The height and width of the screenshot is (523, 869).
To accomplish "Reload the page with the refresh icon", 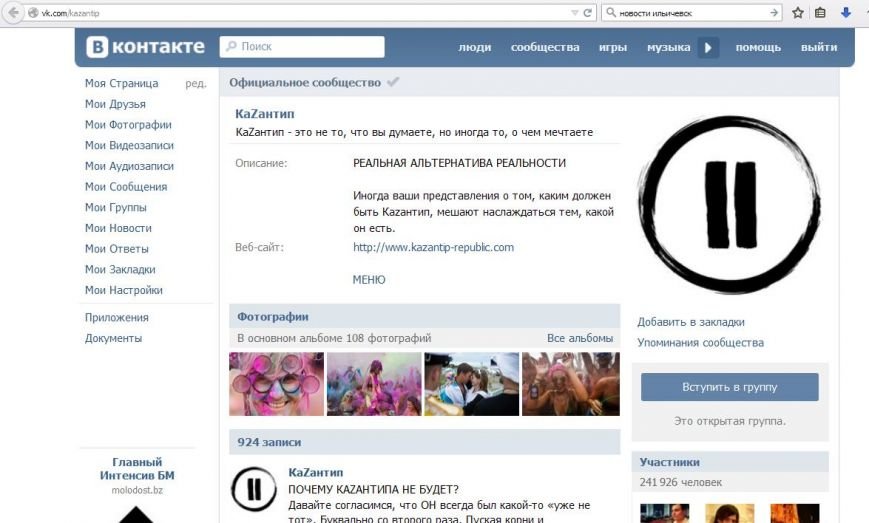I will coord(587,13).
